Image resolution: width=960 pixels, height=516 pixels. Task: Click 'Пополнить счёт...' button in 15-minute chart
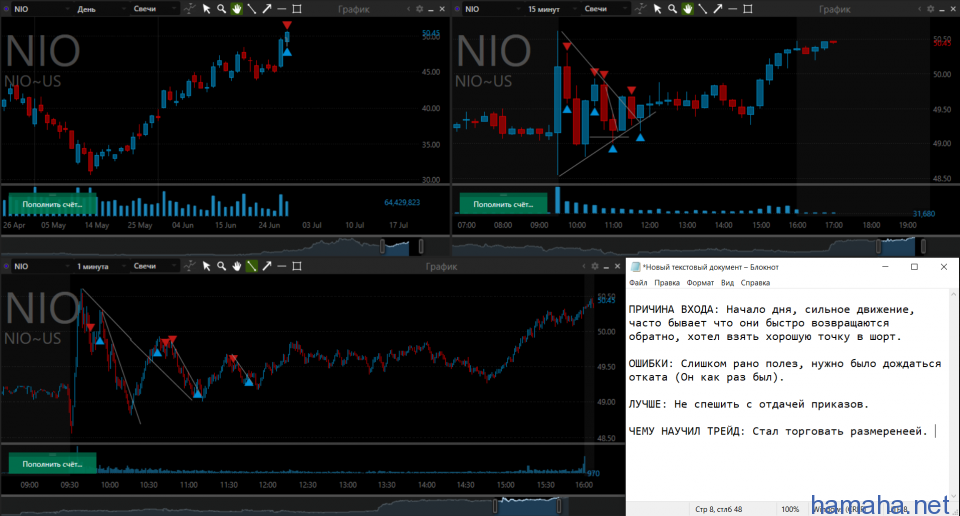click(503, 204)
